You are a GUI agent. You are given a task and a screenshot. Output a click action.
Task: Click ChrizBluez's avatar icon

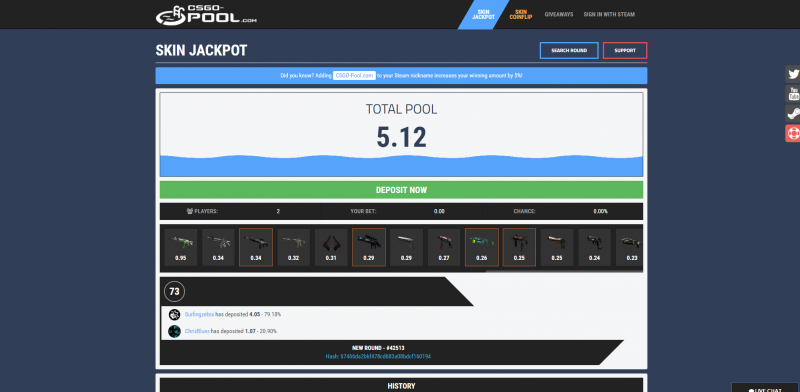[174, 331]
